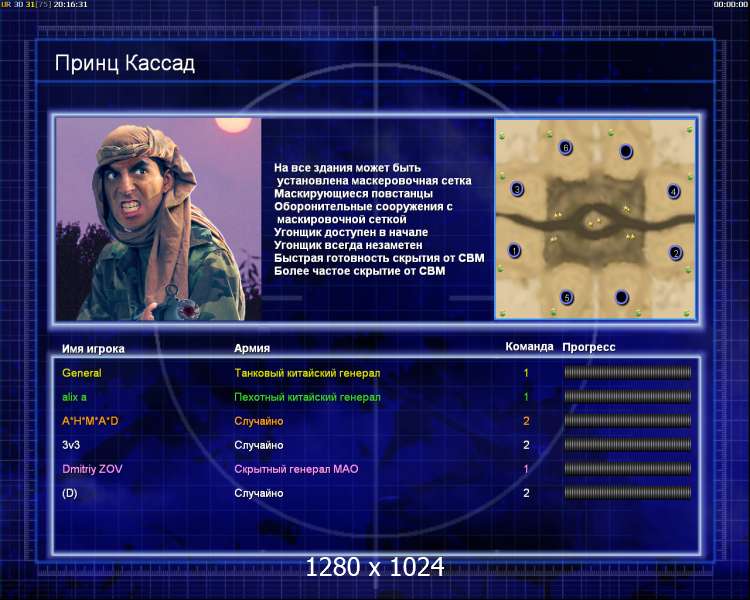Click General's loading progress bar
This screenshot has width=750, height=600.
pos(628,372)
